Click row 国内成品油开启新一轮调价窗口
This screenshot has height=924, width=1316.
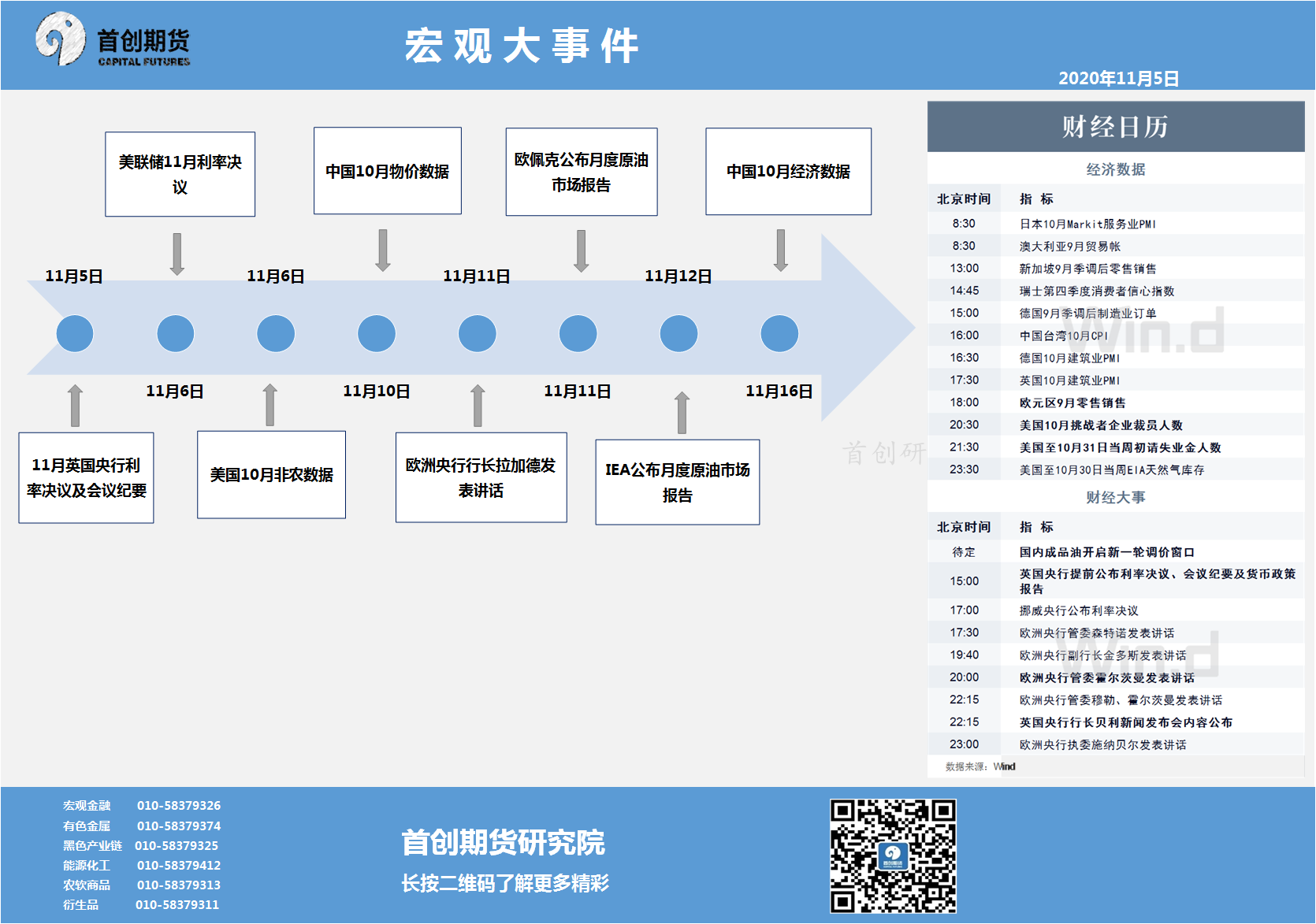click(x=1116, y=551)
